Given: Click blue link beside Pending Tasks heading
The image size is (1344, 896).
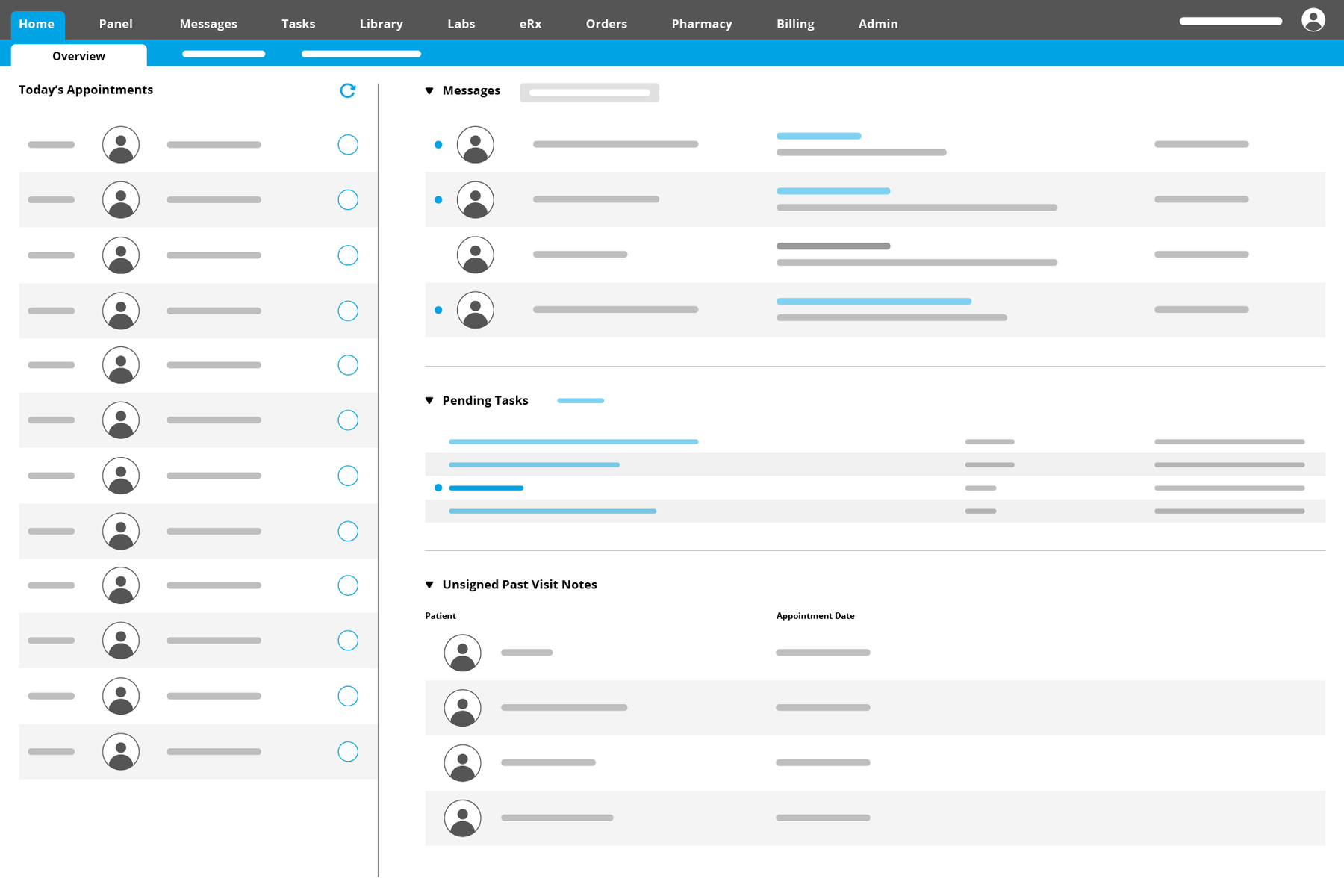Looking at the screenshot, I should pyautogui.click(x=580, y=401).
